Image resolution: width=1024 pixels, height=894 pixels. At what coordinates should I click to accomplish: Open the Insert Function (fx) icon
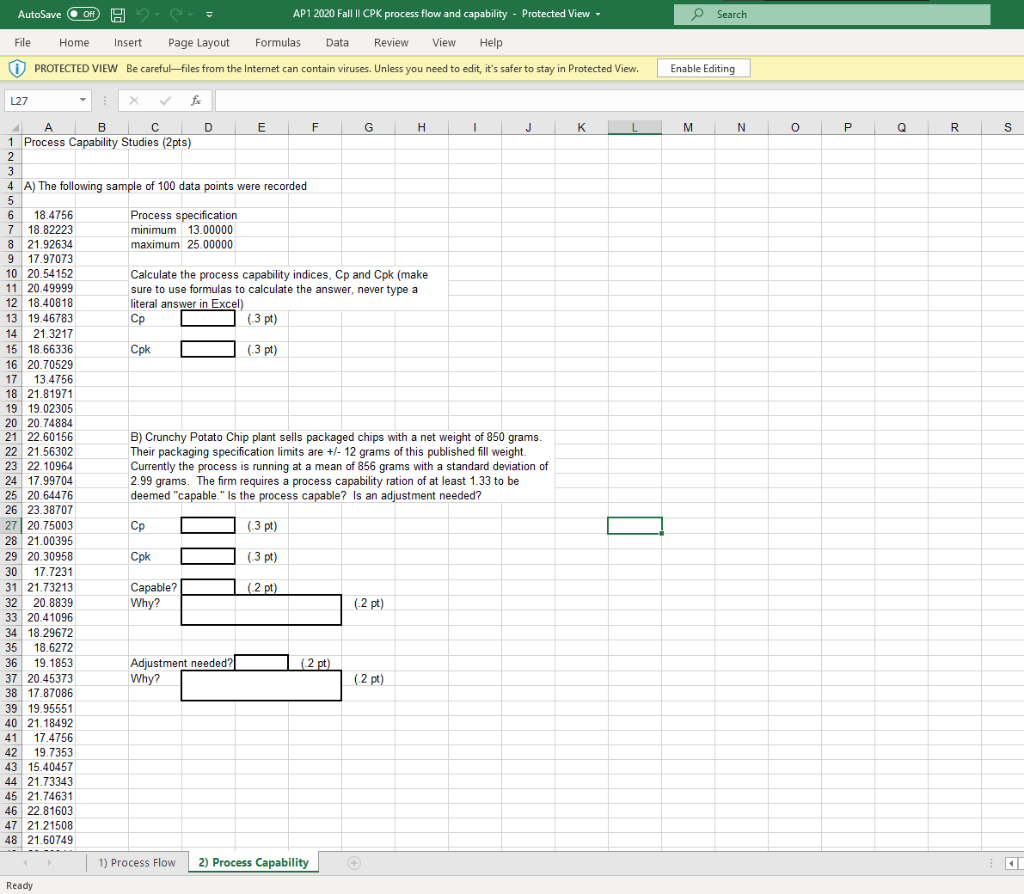(196, 100)
